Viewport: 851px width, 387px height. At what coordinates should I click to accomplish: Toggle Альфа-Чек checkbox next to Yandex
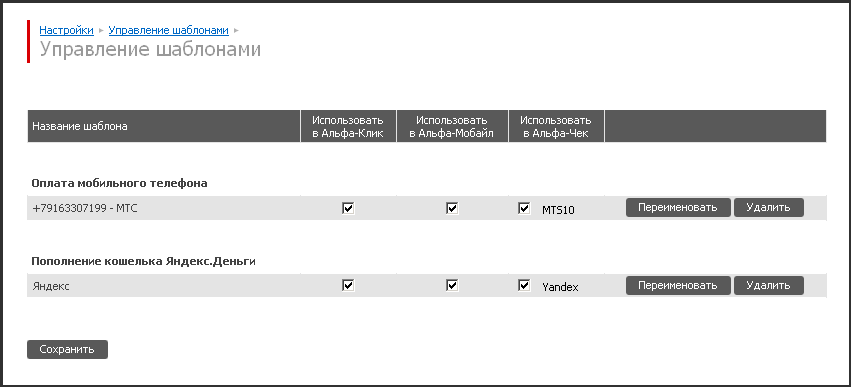point(524,286)
